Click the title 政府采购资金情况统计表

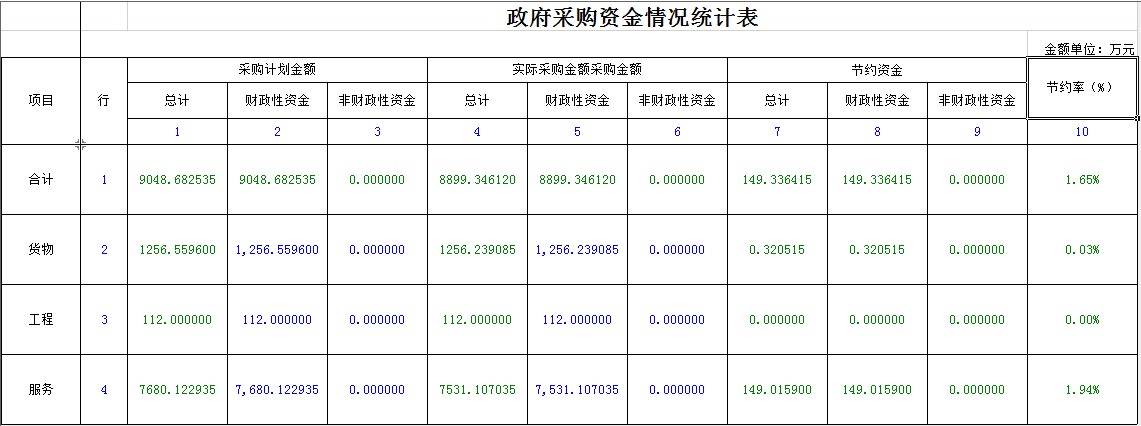[x=631, y=18]
